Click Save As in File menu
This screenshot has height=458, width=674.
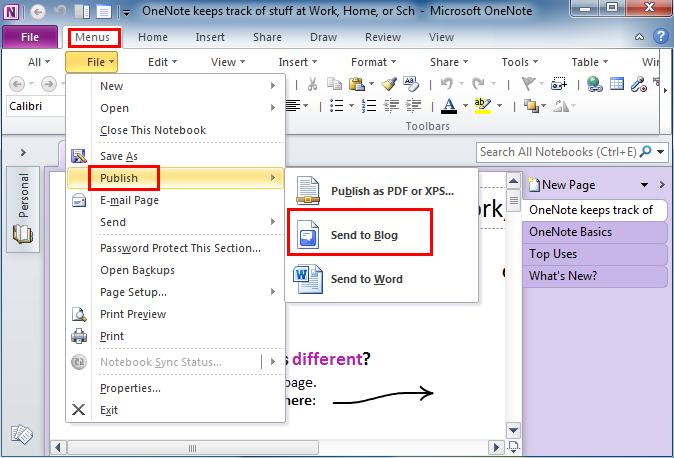tap(175, 156)
